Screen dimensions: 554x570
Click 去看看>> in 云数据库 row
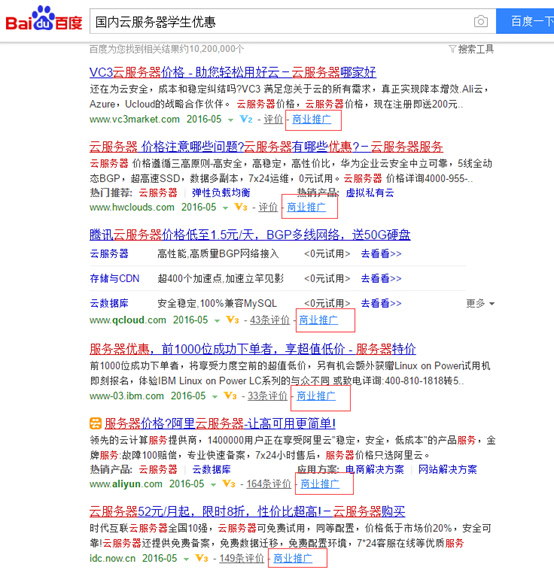coord(381,303)
